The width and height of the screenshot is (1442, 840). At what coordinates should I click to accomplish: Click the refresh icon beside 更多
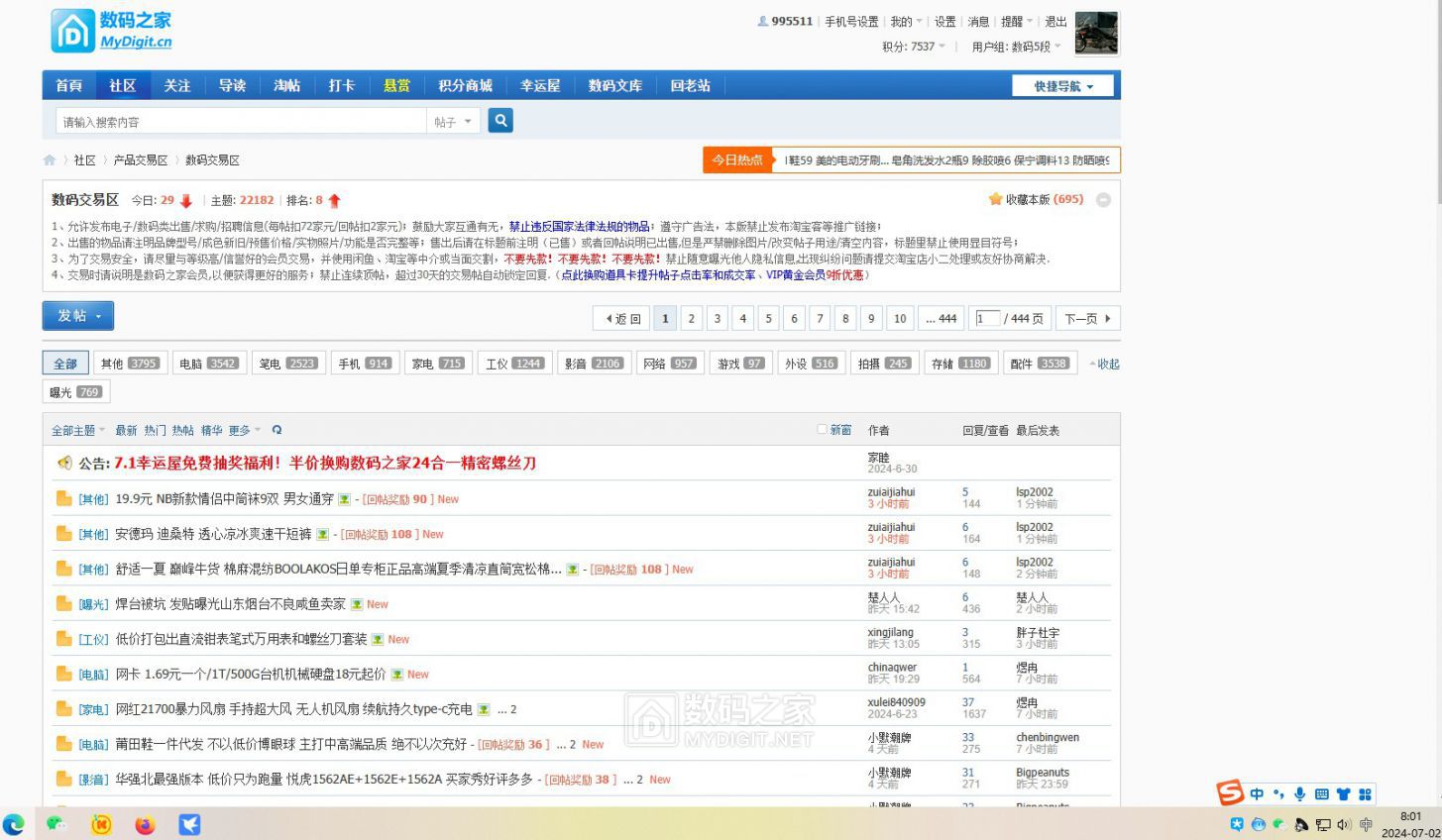coord(277,430)
